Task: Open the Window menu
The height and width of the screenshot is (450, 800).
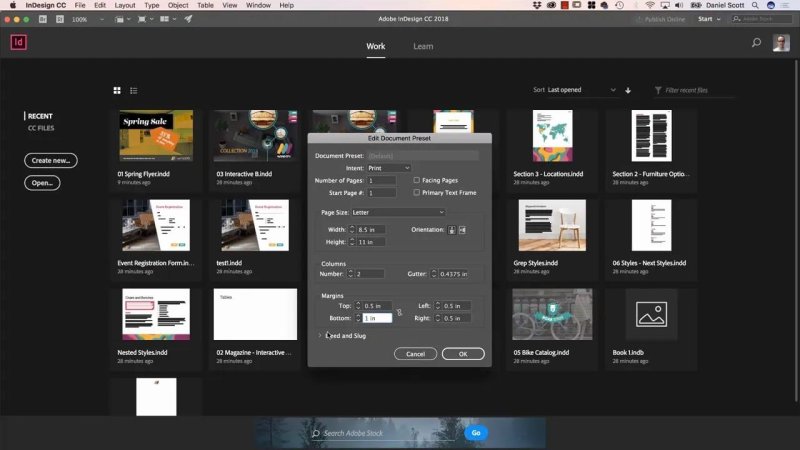Action: (x=258, y=5)
